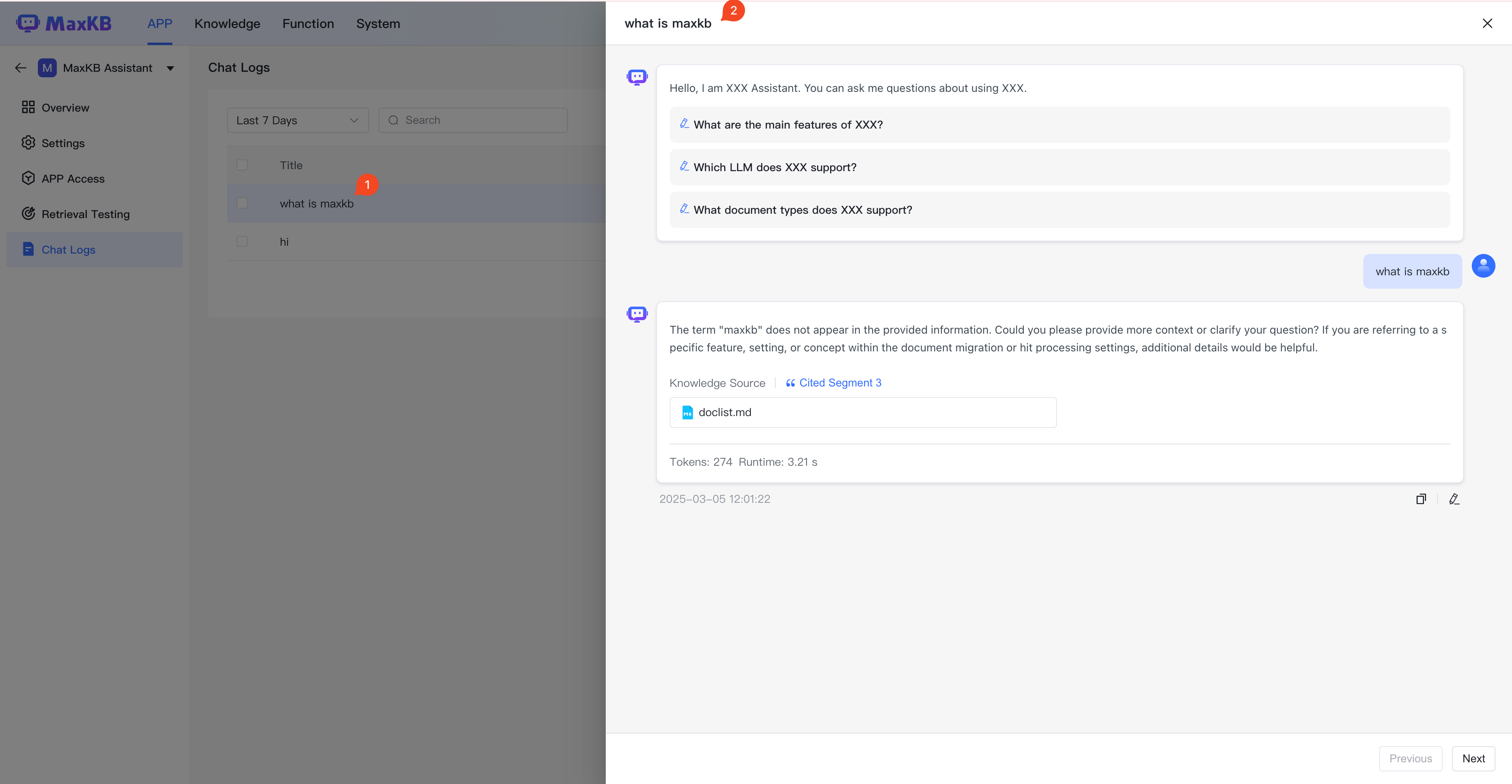Click the bot avatar on answer message
Viewport: 1512px width, 784px height.
click(637, 314)
